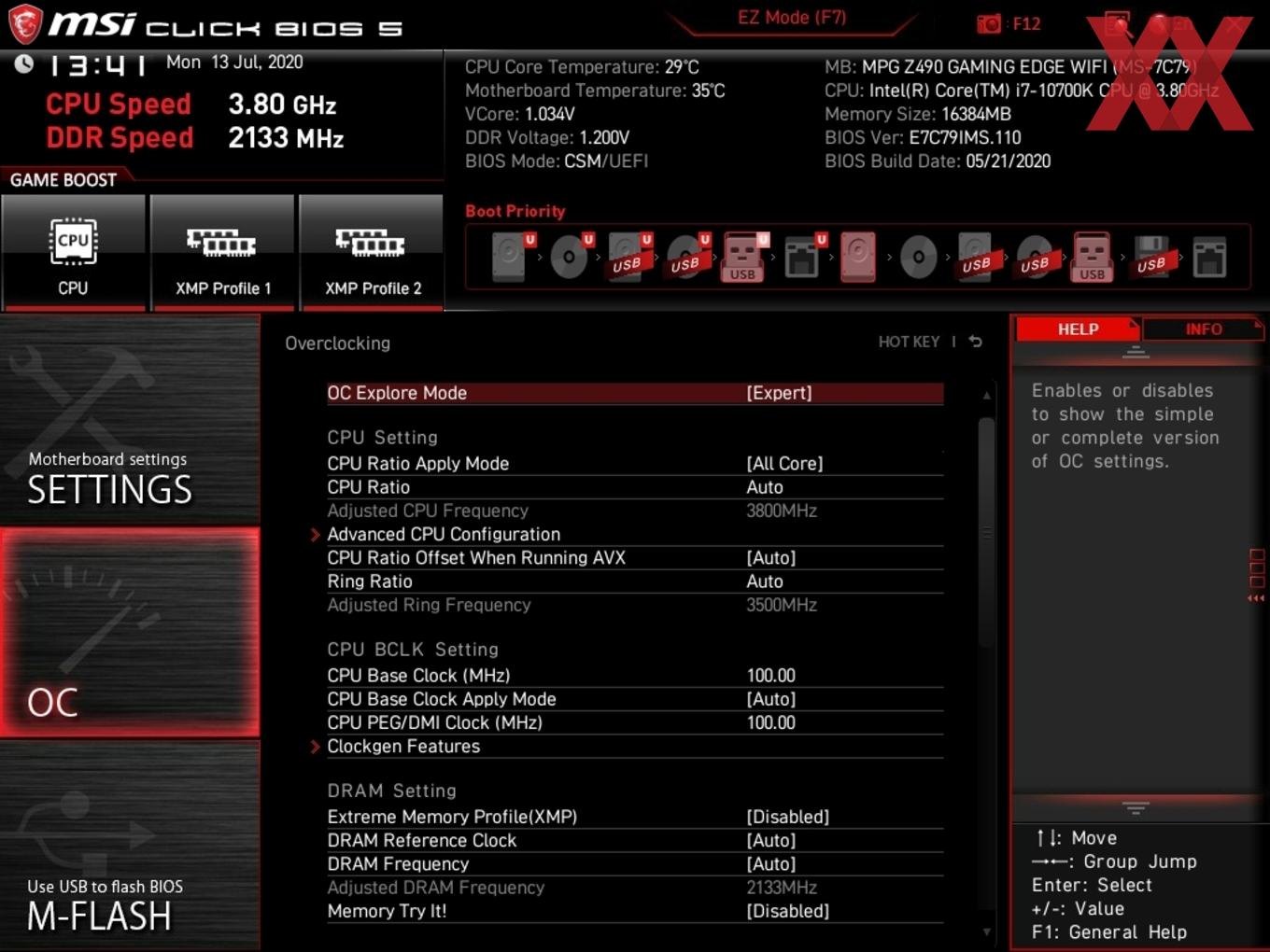This screenshot has width=1270, height=952.
Task: Click CPU Core Temperature: 29°C readout
Action: click(x=582, y=67)
